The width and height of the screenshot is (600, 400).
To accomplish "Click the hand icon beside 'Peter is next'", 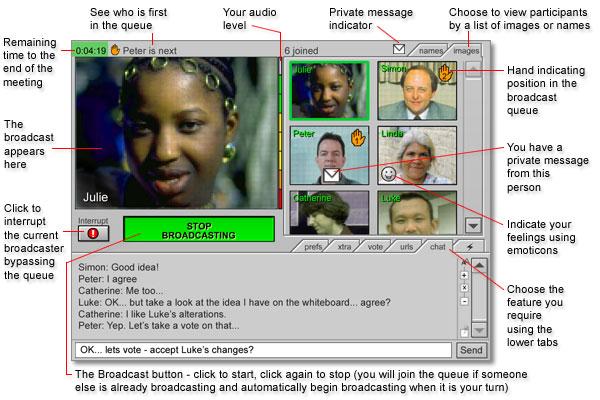I will [x=115, y=48].
